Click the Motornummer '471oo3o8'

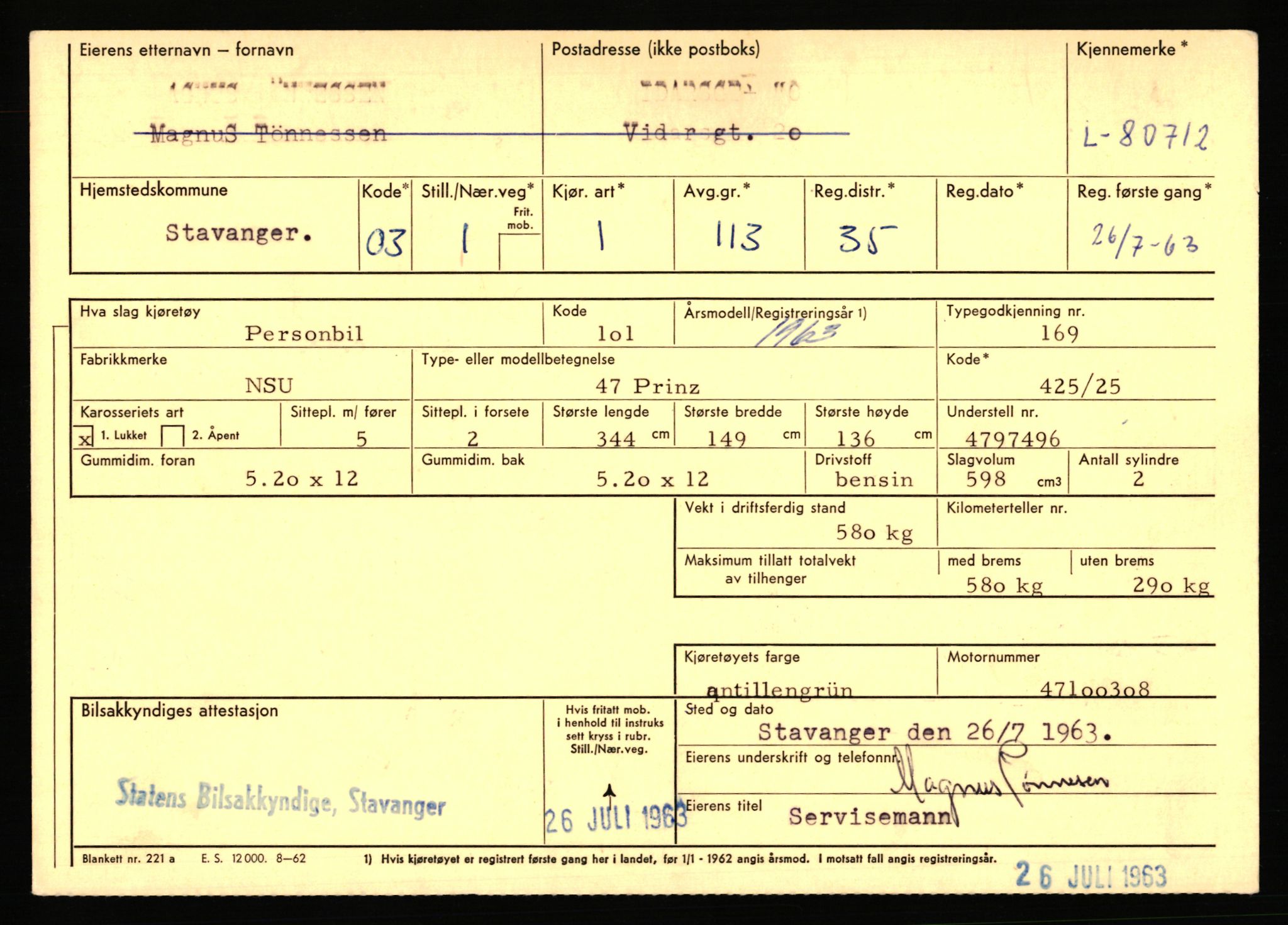[x=1095, y=689]
